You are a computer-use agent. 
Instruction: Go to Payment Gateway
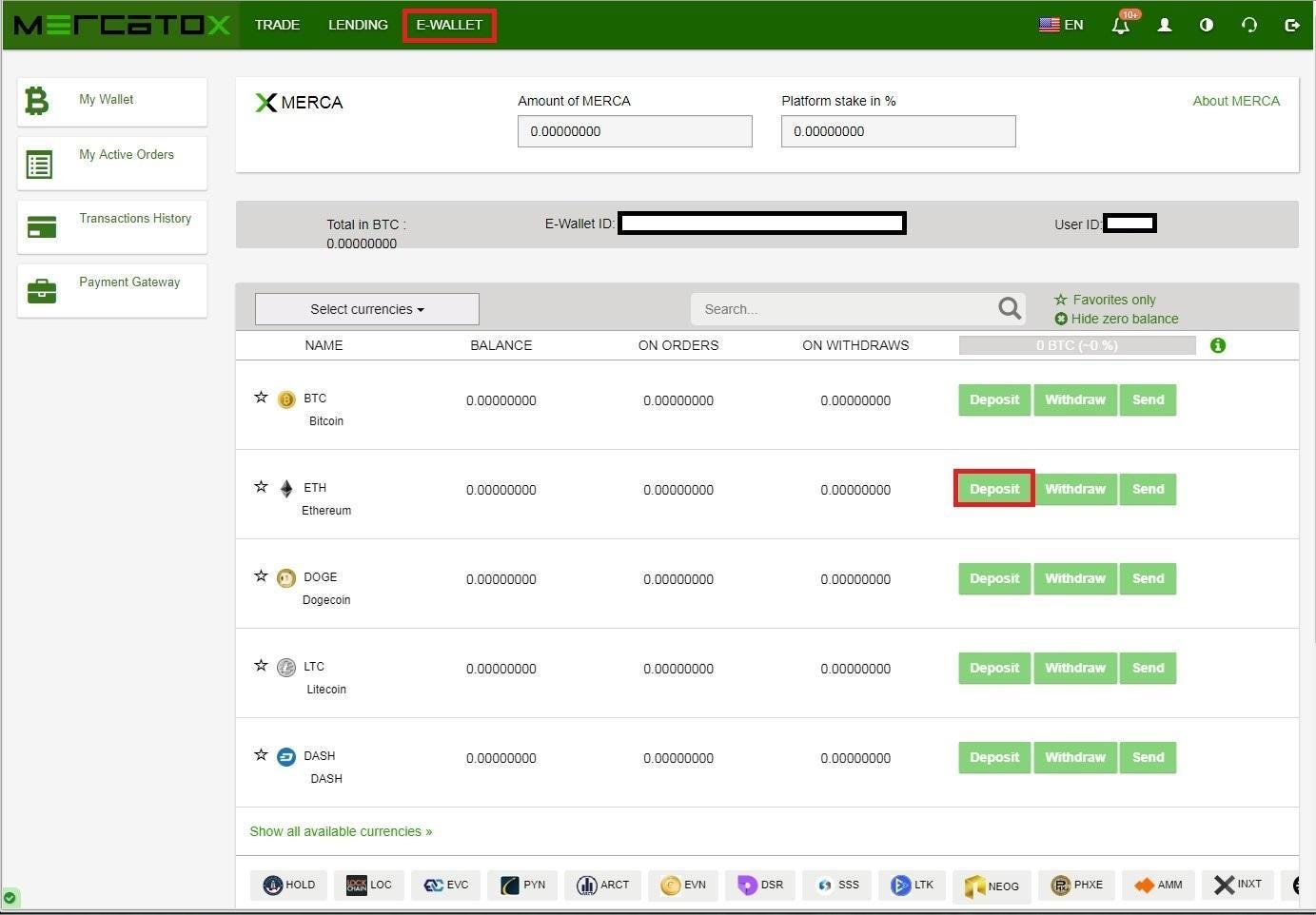pos(112,290)
